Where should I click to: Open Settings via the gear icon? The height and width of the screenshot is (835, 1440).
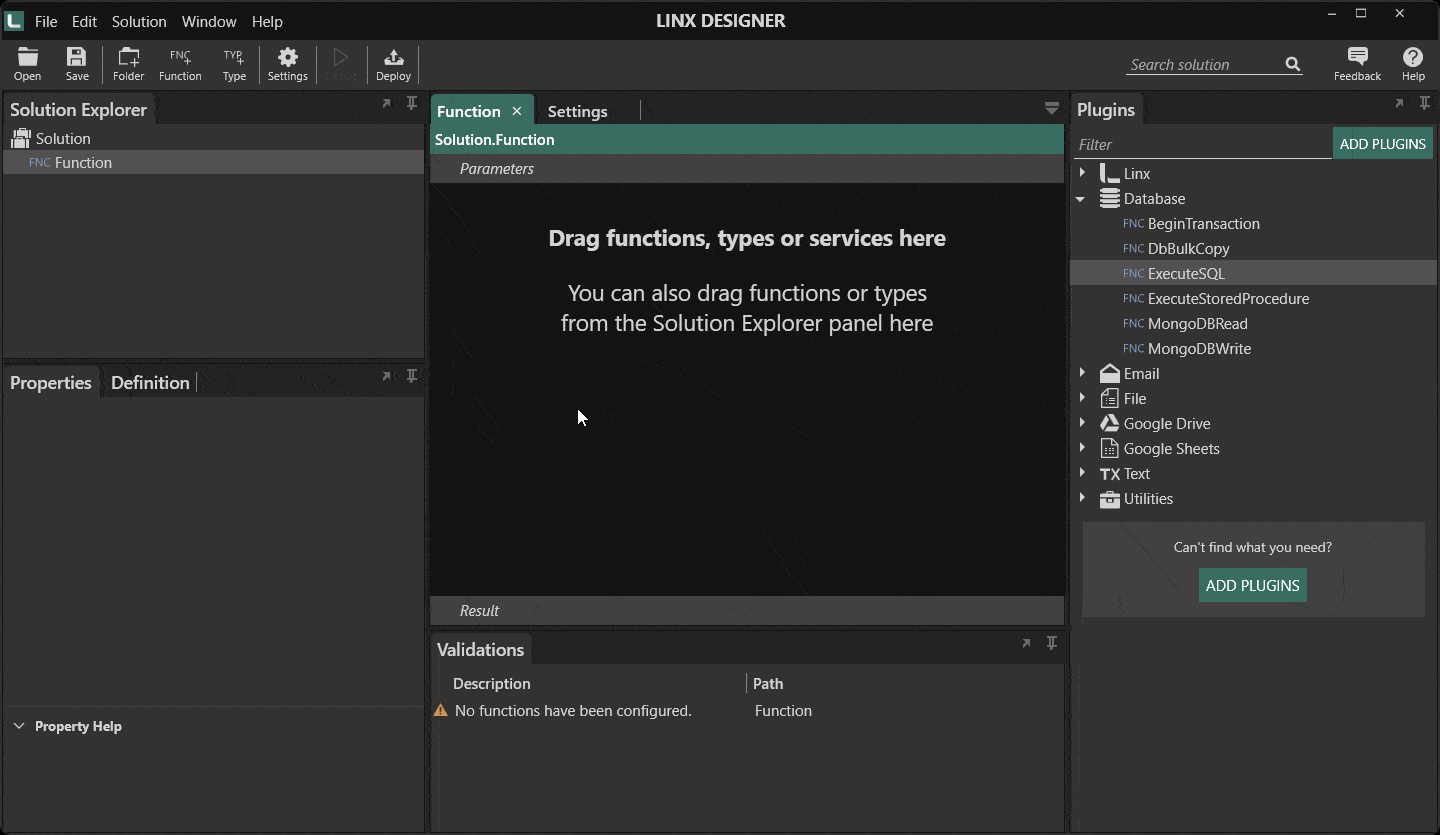pyautogui.click(x=287, y=64)
